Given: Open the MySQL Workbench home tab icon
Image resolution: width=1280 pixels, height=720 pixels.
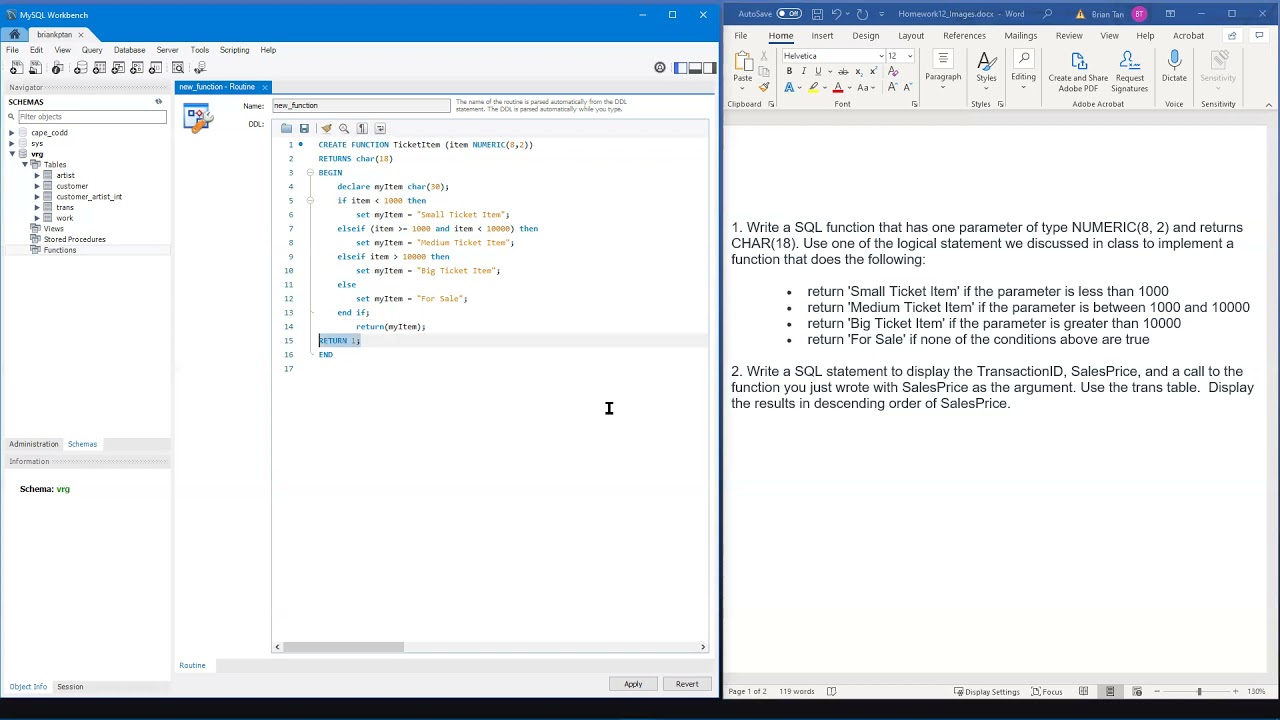Looking at the screenshot, I should coord(15,34).
